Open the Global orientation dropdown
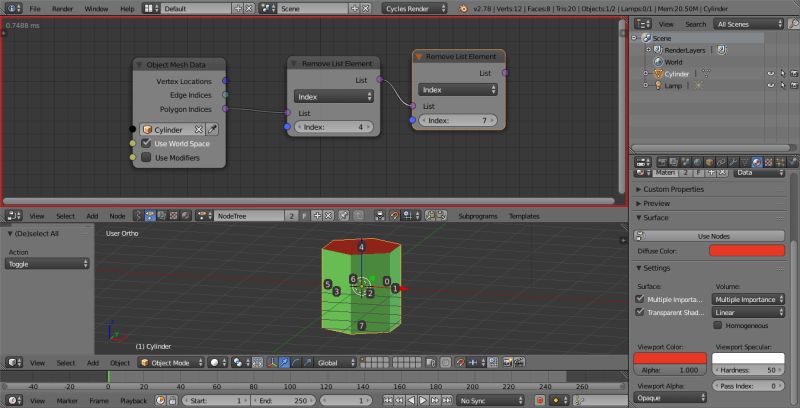This screenshot has height=408, width=800. [336, 363]
